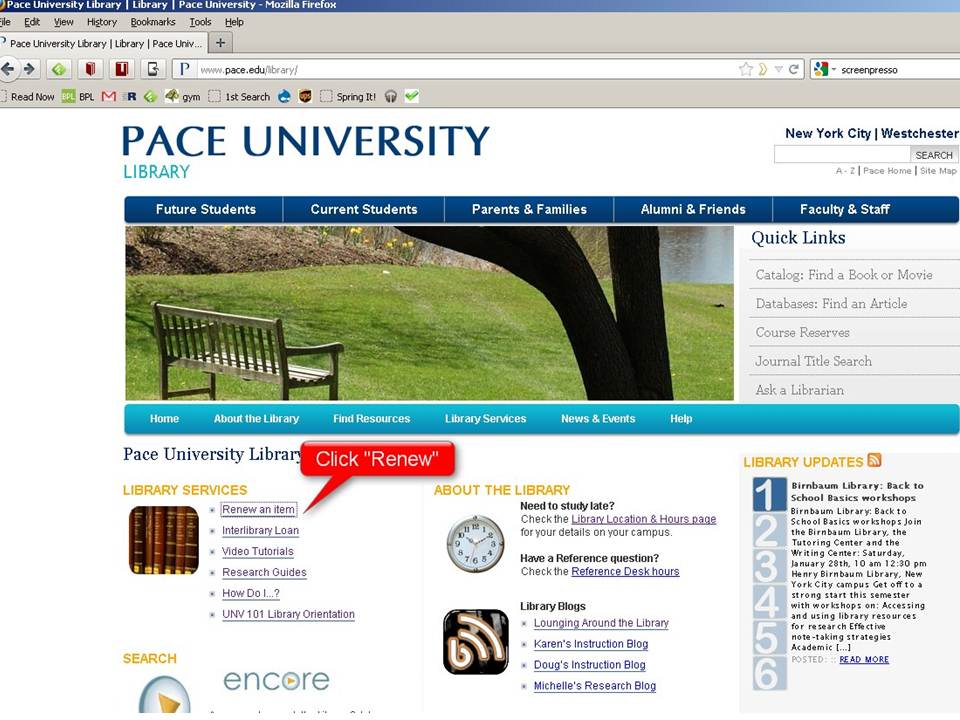Click the browser Forward arrow button

[x=29, y=69]
